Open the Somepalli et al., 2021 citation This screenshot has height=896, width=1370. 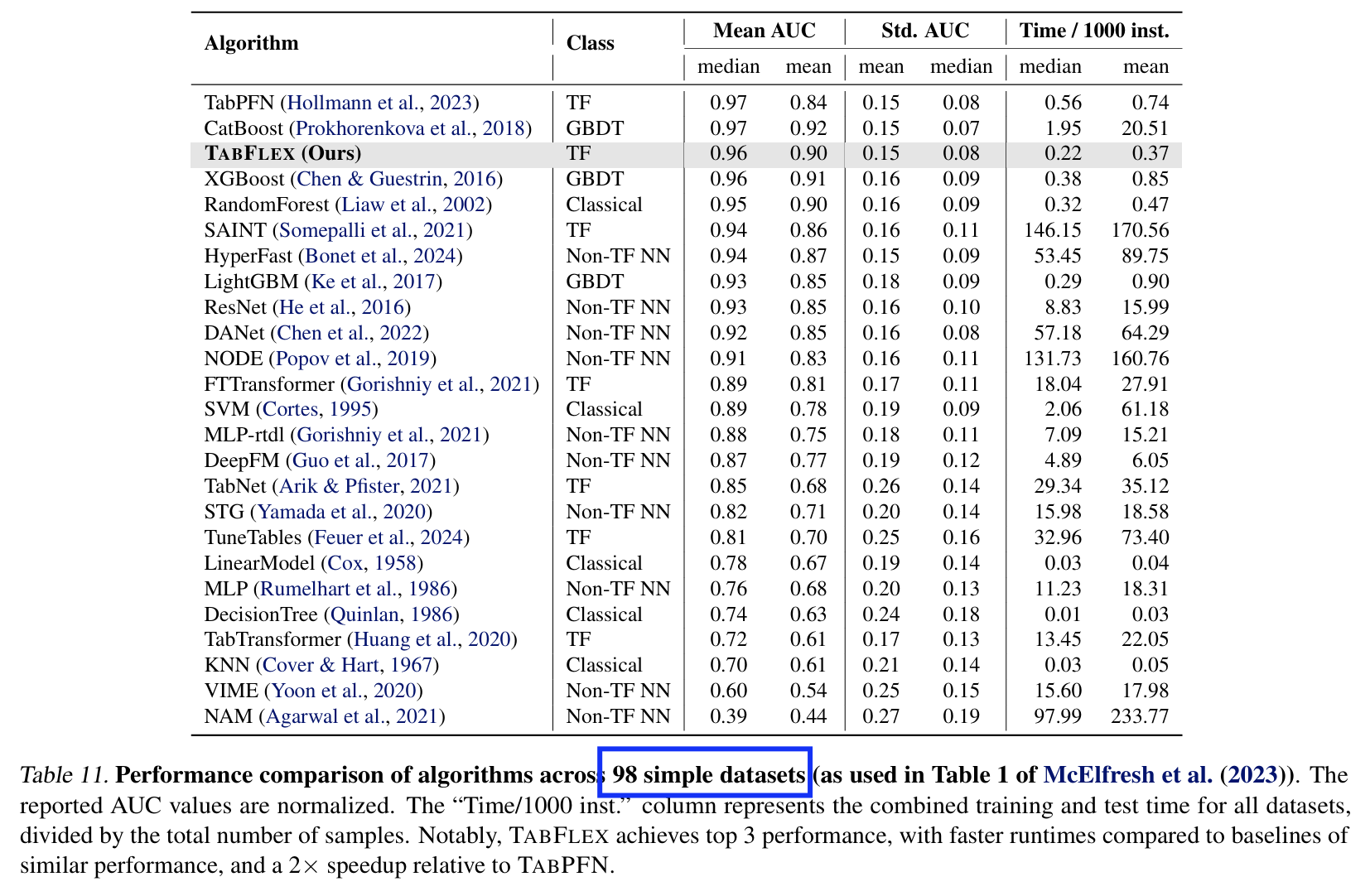pyautogui.click(x=373, y=230)
